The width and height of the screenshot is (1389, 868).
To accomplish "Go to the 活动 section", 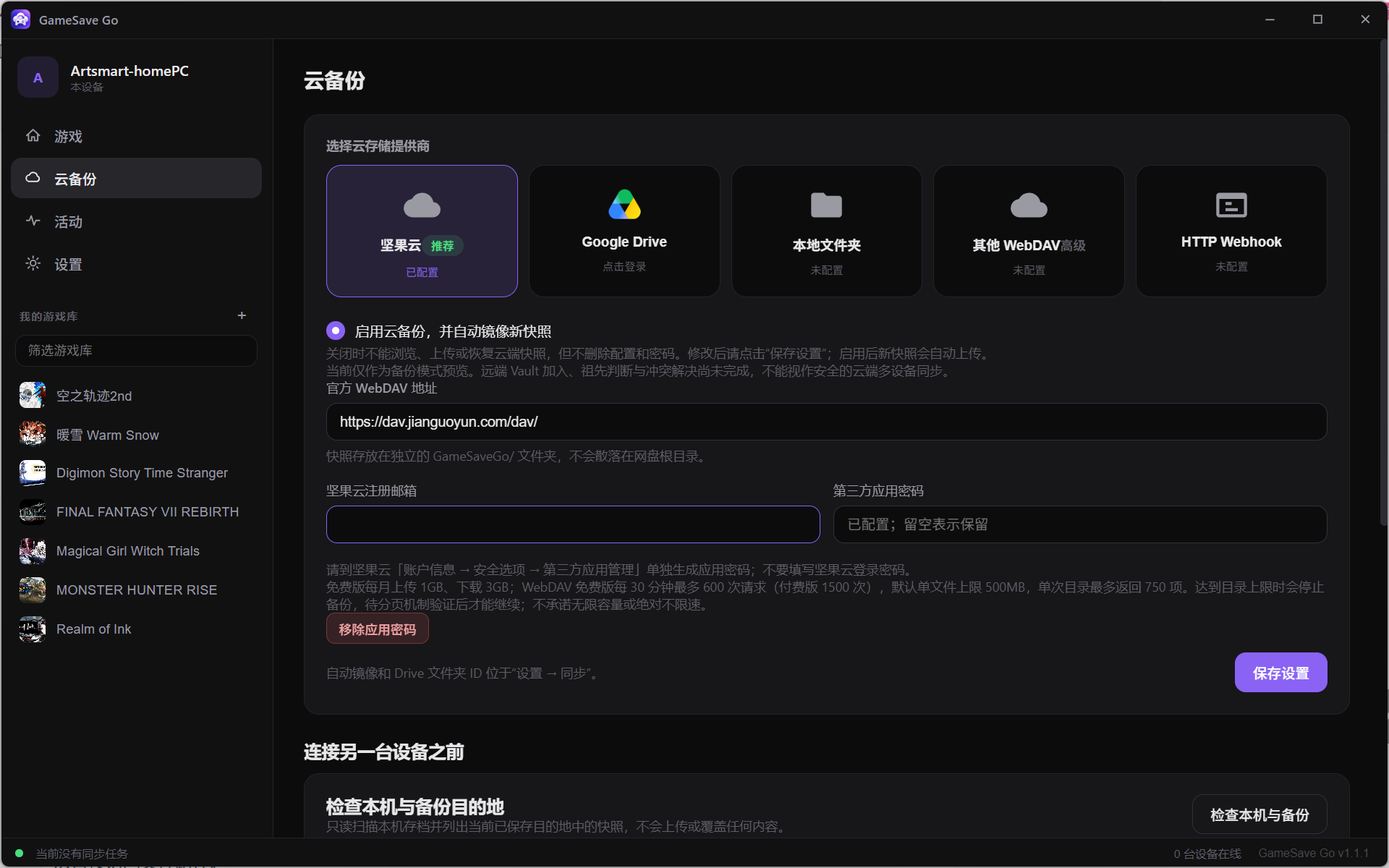I will (x=136, y=221).
